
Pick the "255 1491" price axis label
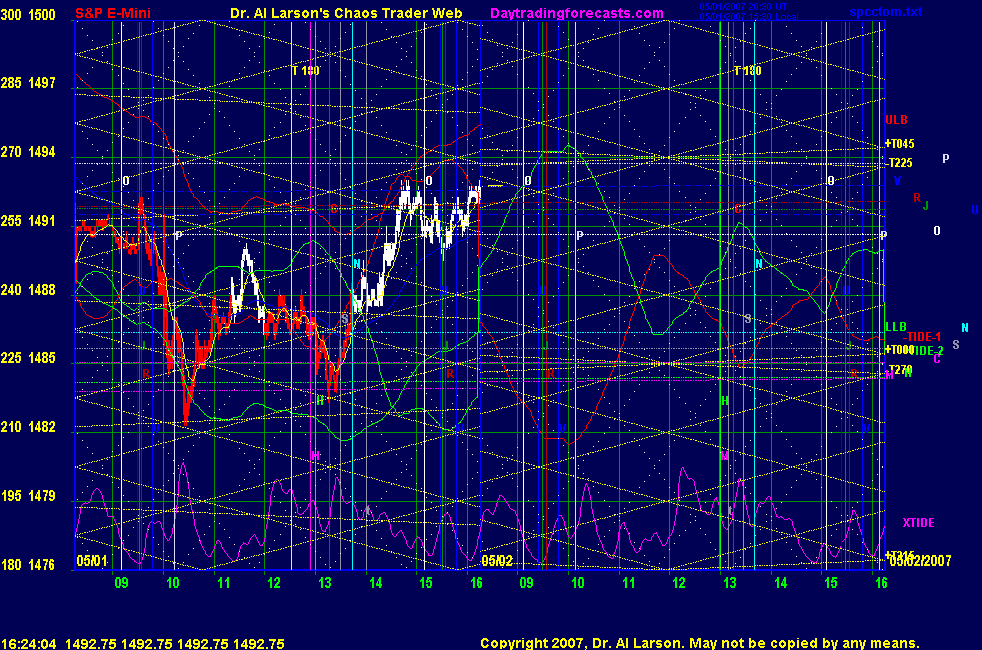28,221
